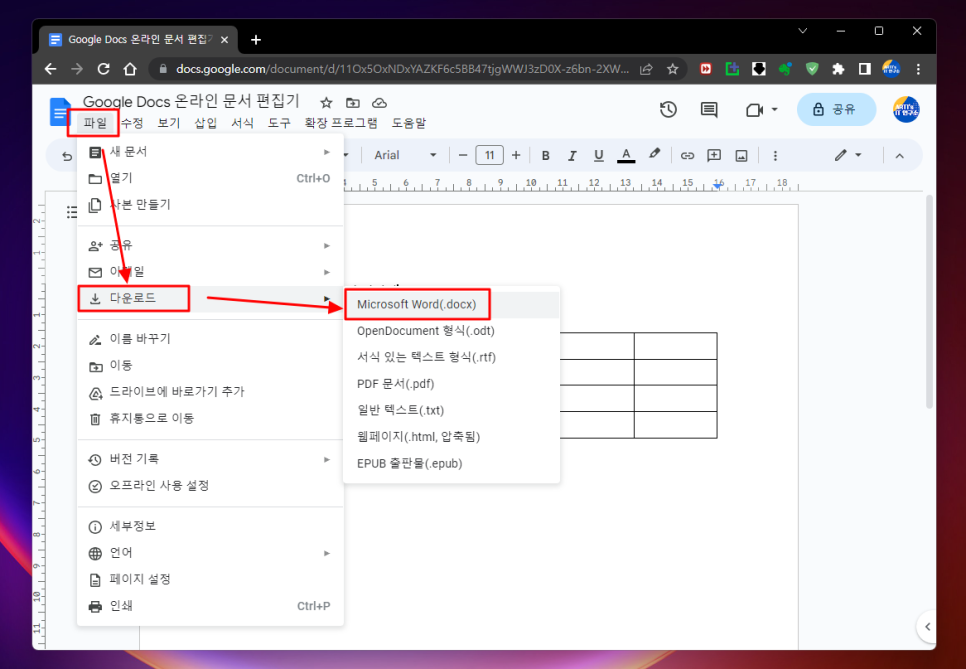
Task: Open the camera dropdown arrow
Action: click(774, 110)
